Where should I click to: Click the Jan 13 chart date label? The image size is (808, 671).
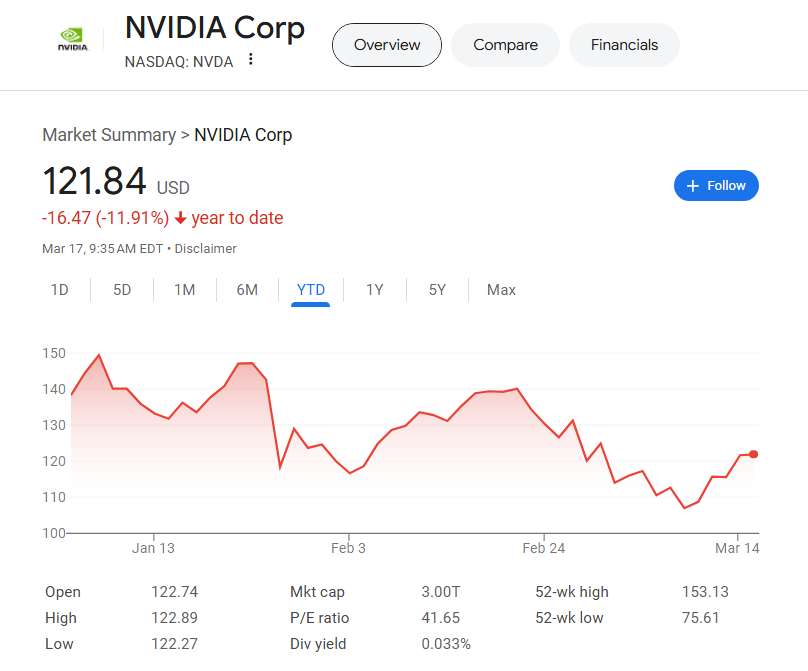(153, 548)
